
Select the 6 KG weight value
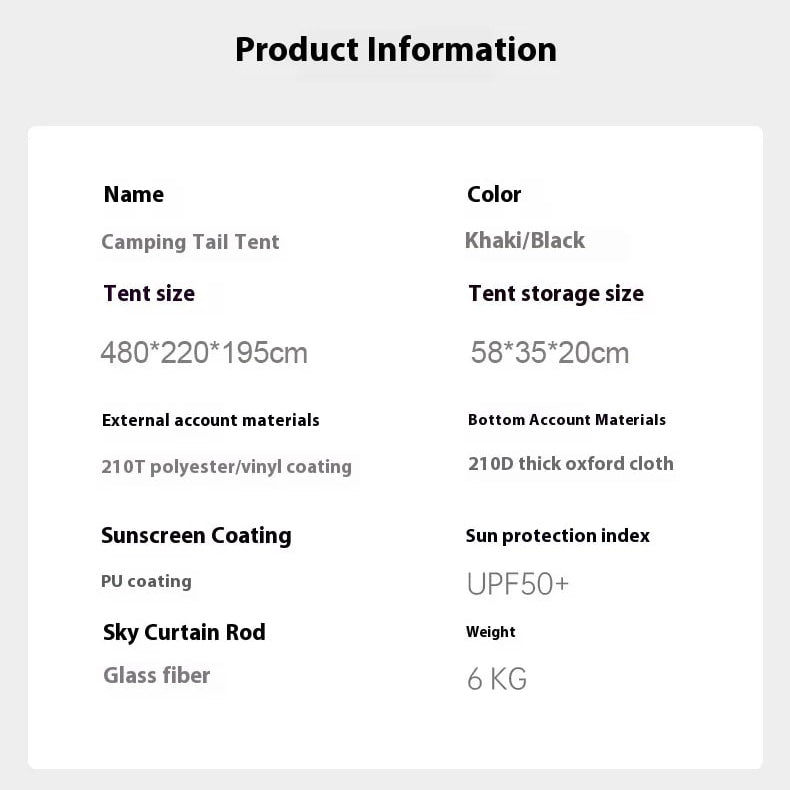[x=497, y=679]
